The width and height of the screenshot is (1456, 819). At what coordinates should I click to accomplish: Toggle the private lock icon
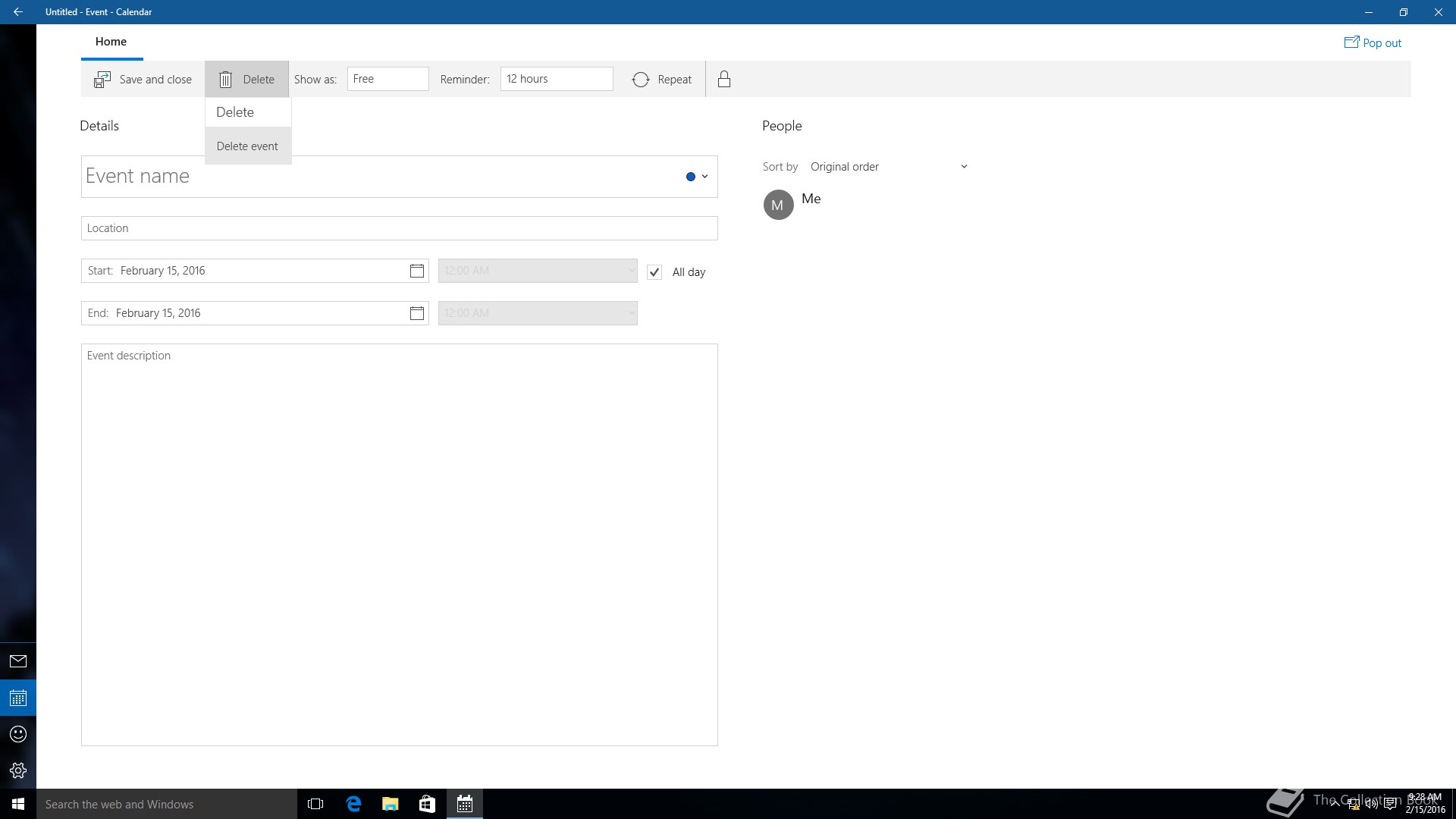pyautogui.click(x=724, y=80)
